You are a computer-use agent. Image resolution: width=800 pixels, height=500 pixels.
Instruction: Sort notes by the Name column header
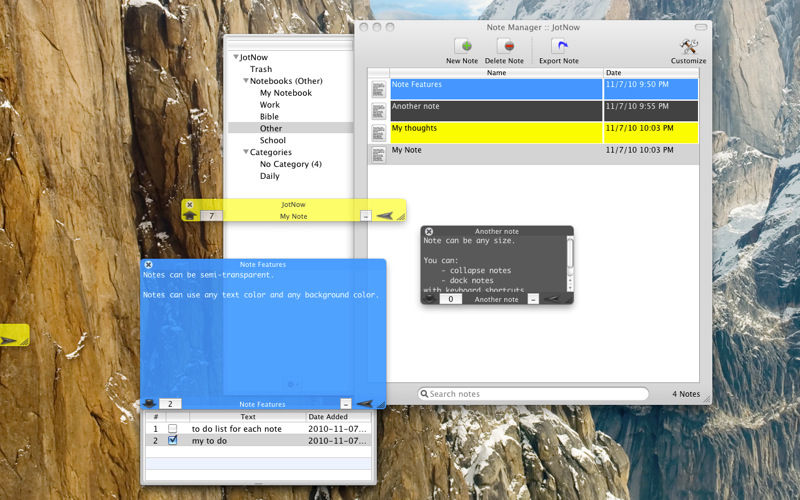click(496, 73)
